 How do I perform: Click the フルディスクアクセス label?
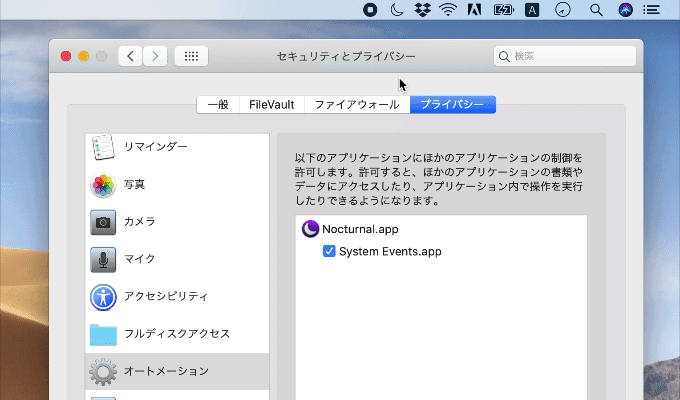point(177,334)
